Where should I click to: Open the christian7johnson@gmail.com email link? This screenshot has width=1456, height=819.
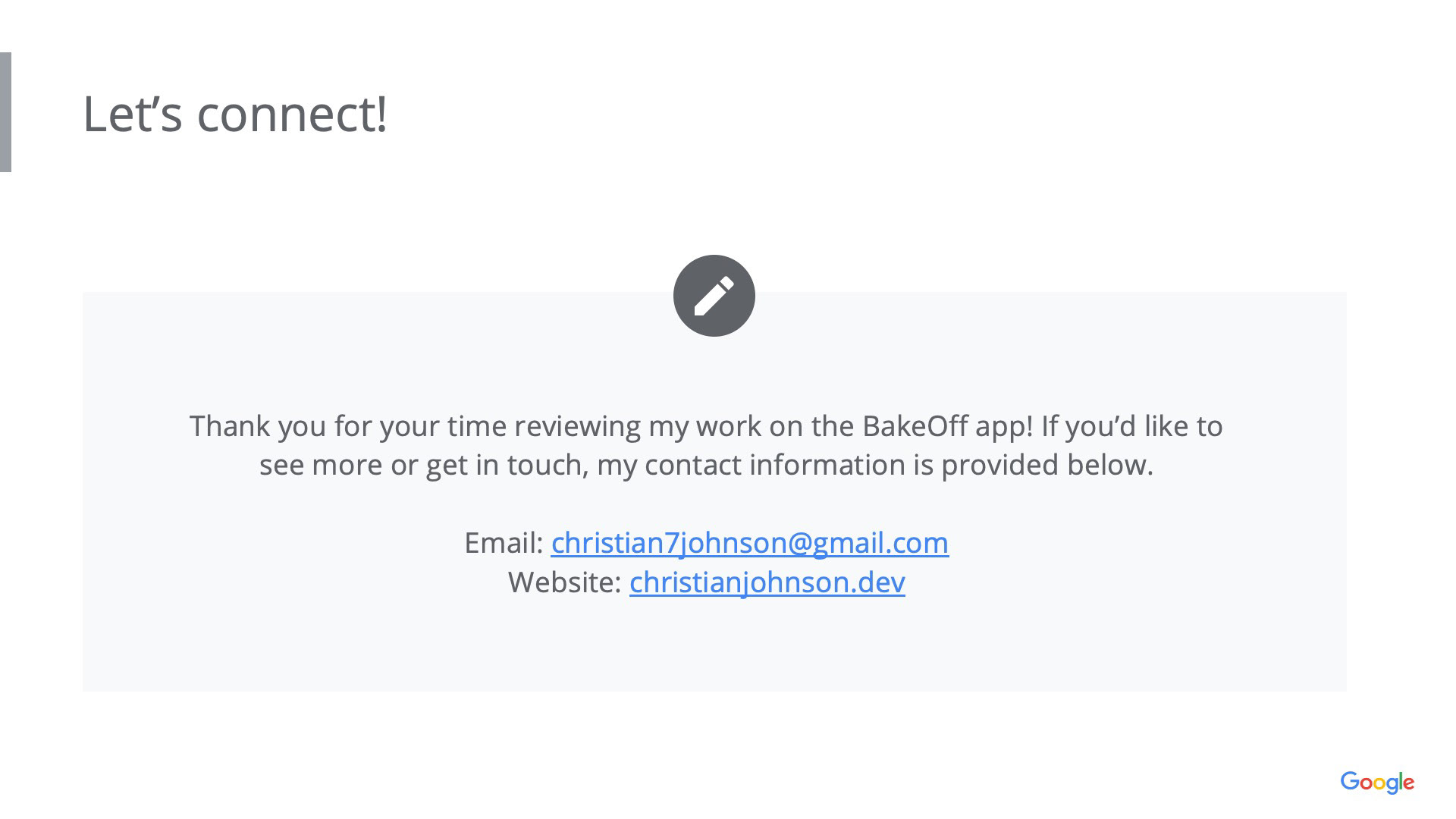(x=749, y=543)
